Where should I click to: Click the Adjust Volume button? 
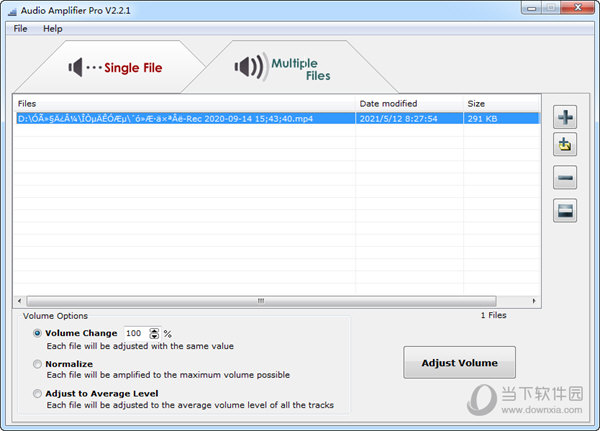coord(460,362)
